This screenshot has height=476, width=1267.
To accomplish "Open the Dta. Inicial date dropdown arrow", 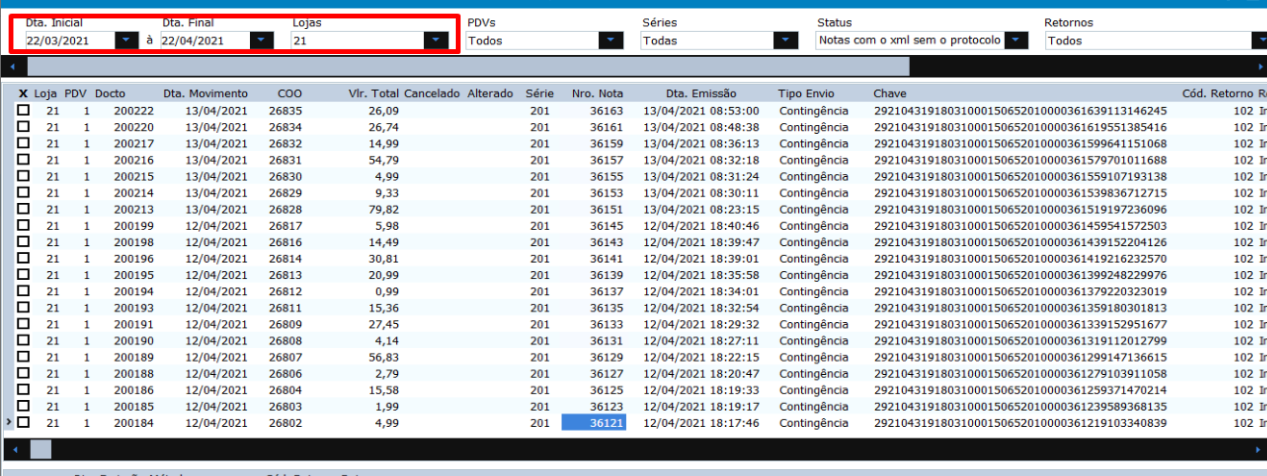I will click(126, 40).
